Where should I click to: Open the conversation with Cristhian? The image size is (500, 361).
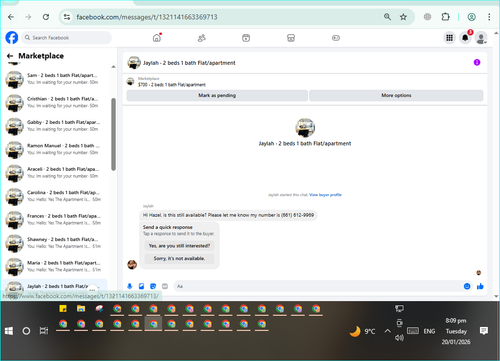(55, 102)
